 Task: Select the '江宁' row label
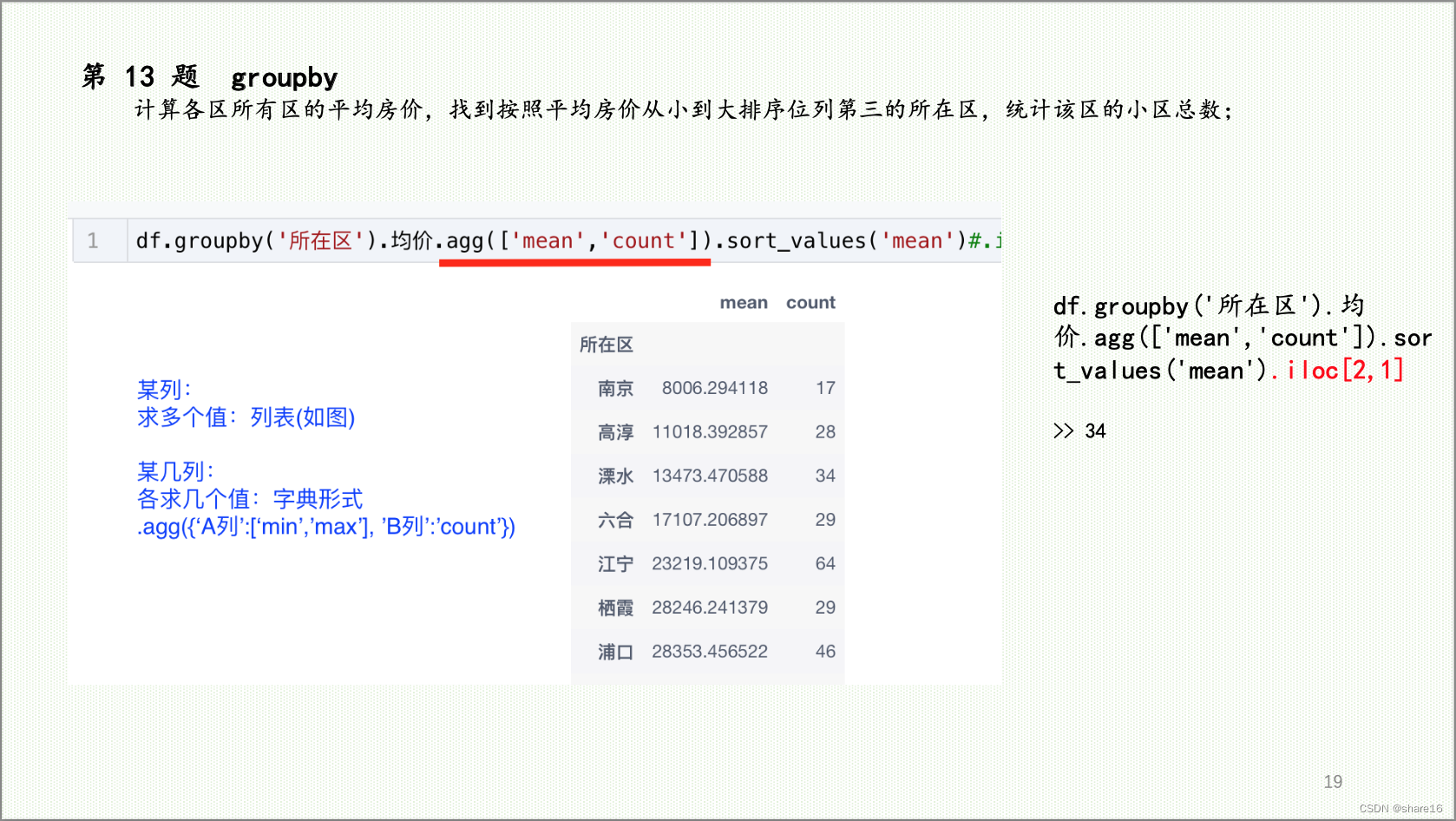click(615, 564)
